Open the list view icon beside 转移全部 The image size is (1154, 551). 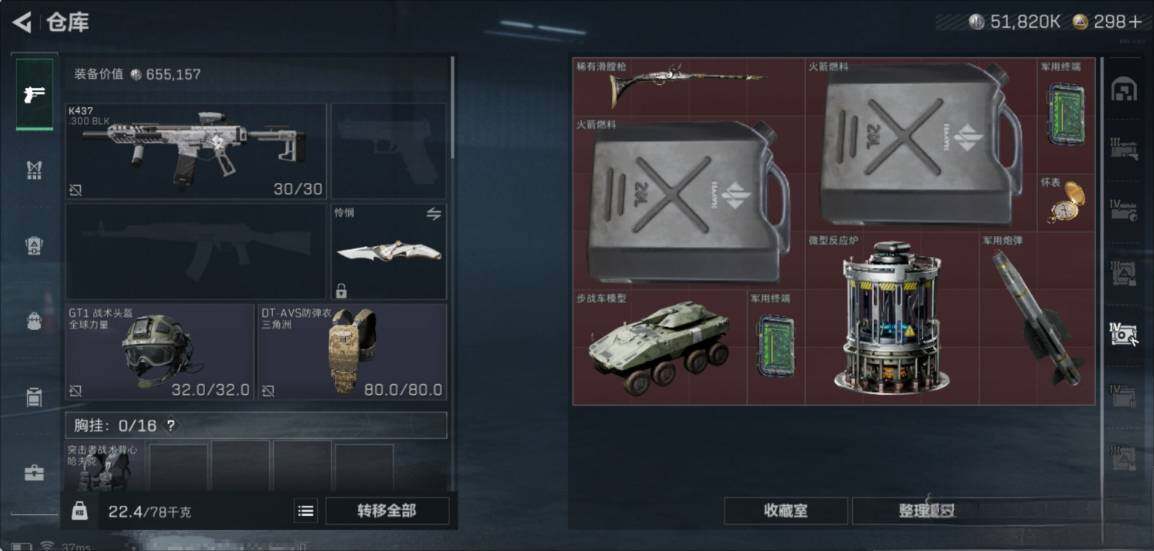pyautogui.click(x=305, y=511)
